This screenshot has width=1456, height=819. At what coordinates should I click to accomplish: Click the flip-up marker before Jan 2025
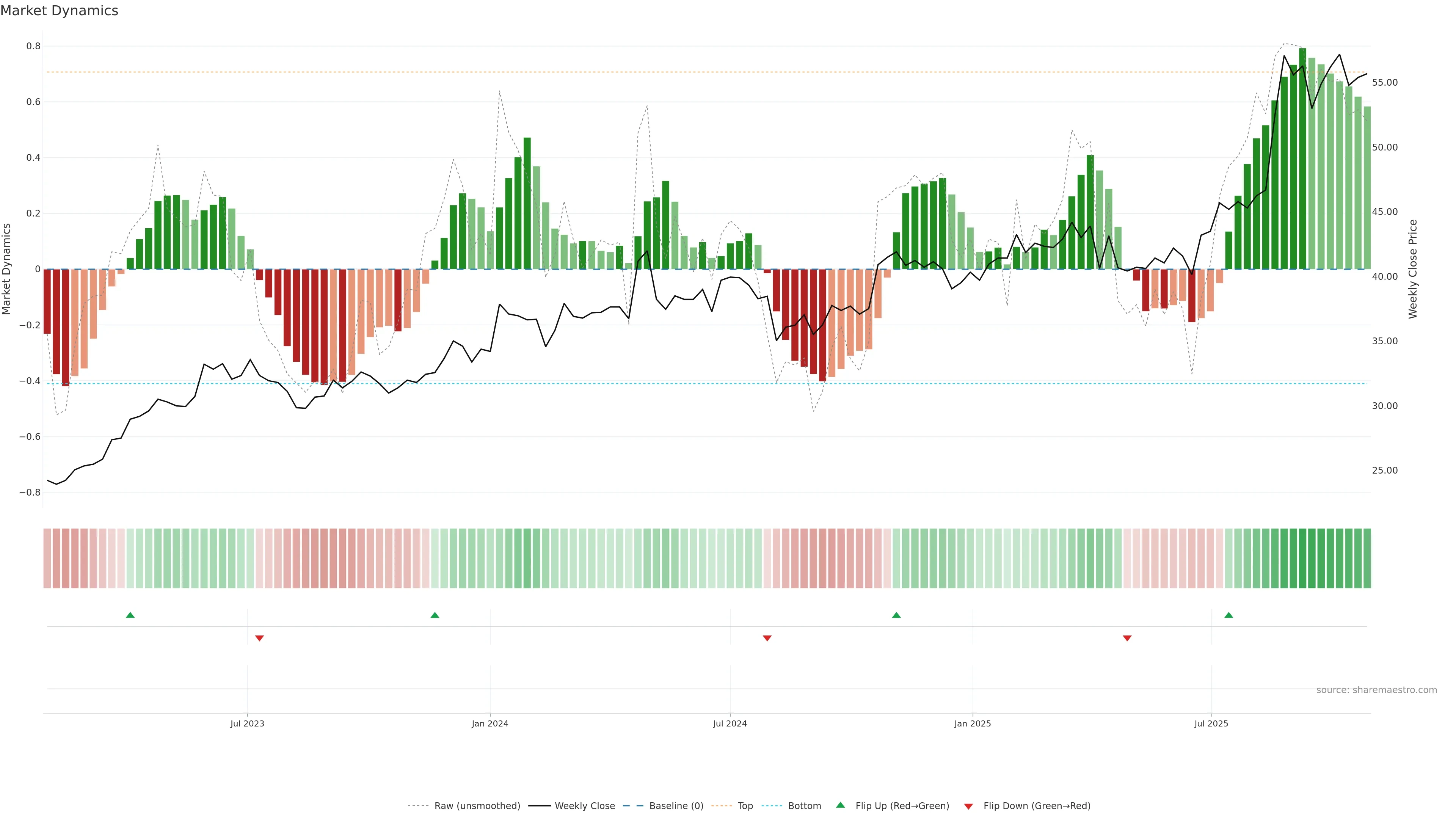896,615
